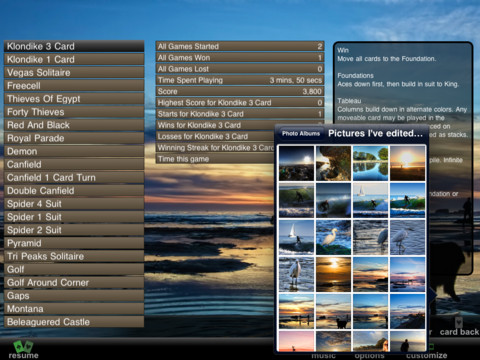Open the Demon game
The image size is (480, 360).
74,151
